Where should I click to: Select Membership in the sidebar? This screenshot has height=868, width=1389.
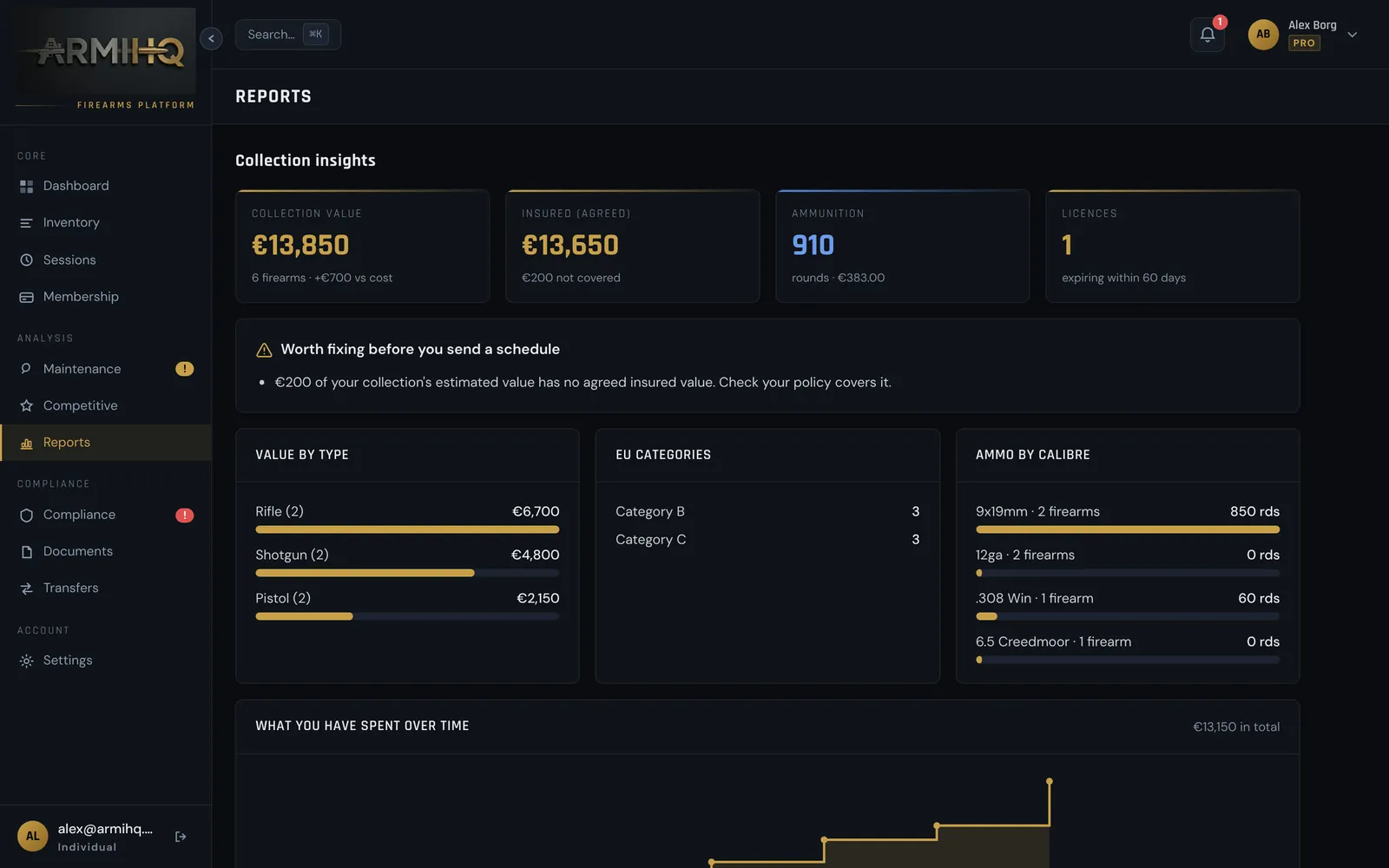pos(106,297)
